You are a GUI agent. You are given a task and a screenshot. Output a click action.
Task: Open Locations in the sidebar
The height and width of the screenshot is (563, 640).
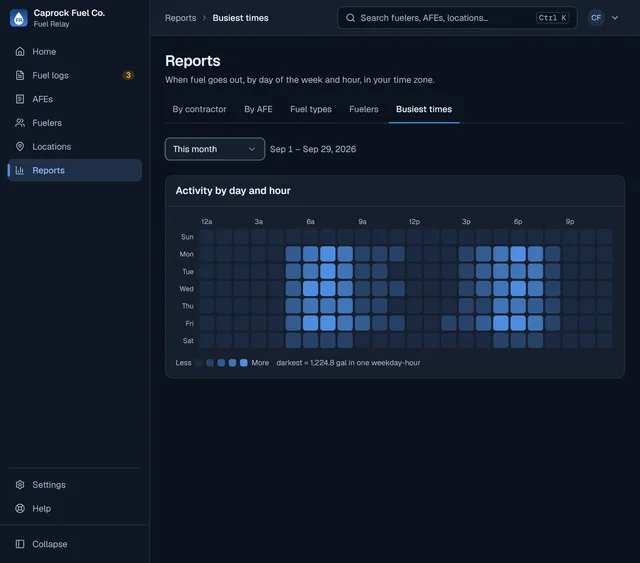74,147
